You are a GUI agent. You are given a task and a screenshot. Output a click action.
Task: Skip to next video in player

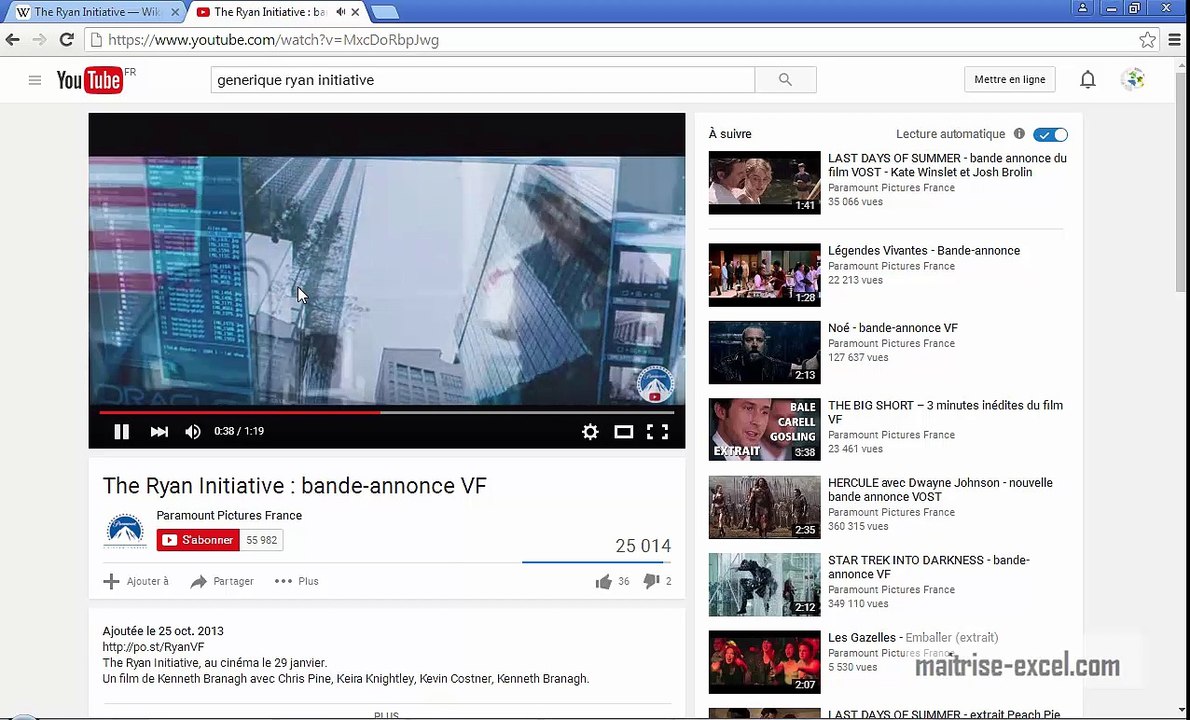pyautogui.click(x=159, y=432)
